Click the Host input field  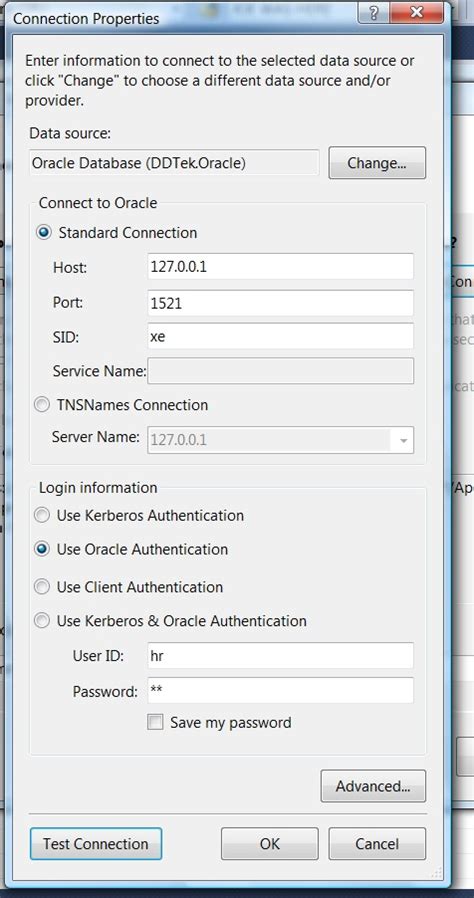point(280,266)
